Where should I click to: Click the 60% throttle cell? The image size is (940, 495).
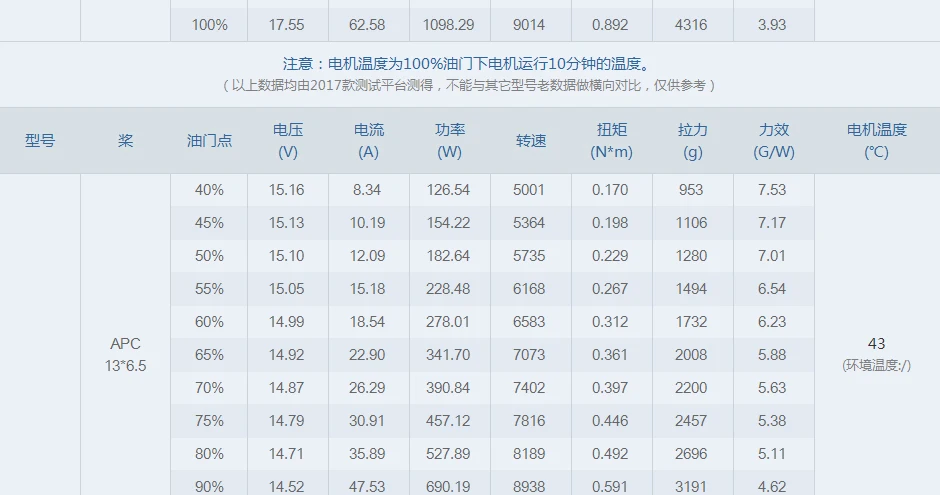[x=209, y=322]
